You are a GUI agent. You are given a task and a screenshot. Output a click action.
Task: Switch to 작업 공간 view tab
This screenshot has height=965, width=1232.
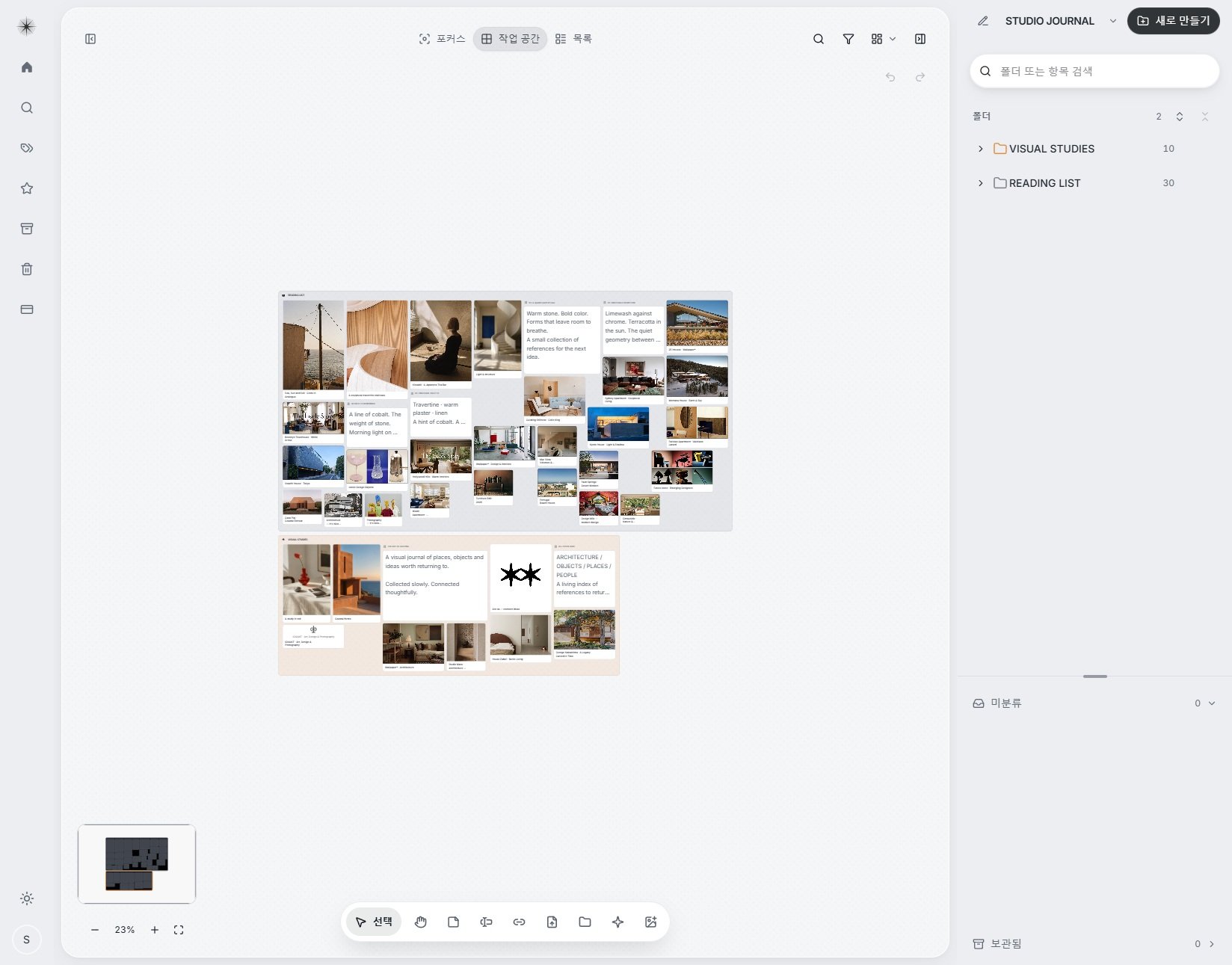(511, 39)
